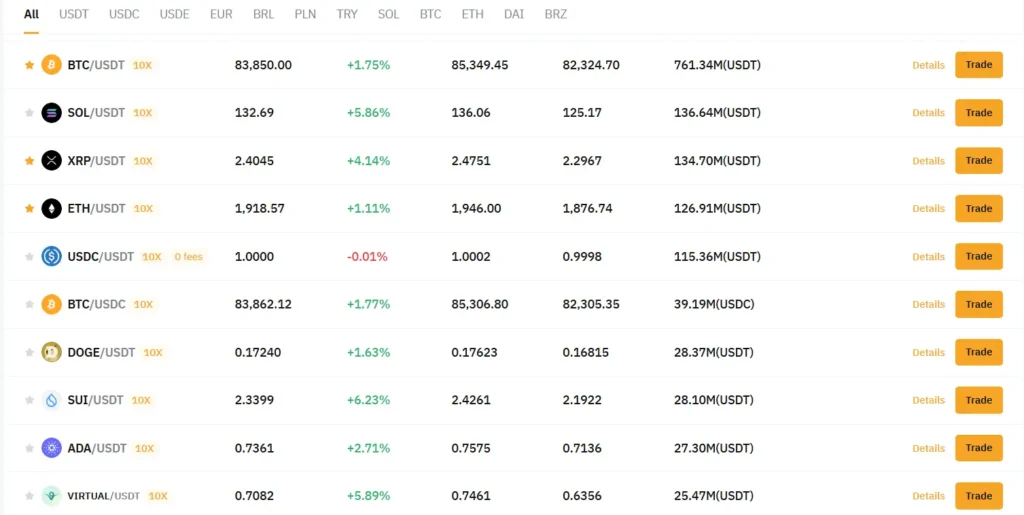Unfavorite ETH/USDT with its star

(29, 208)
